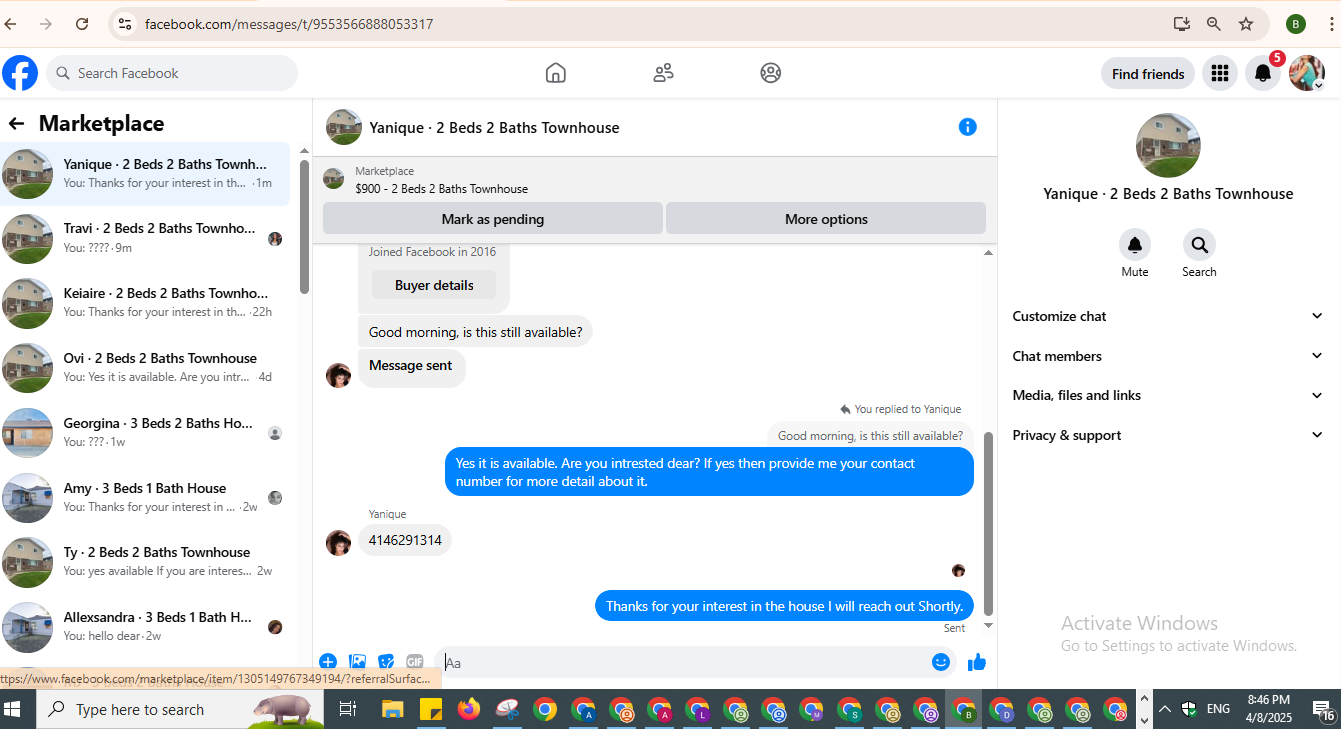This screenshot has width=1341, height=729.
Task: Open the Windows Start menu
Action: (x=13, y=709)
